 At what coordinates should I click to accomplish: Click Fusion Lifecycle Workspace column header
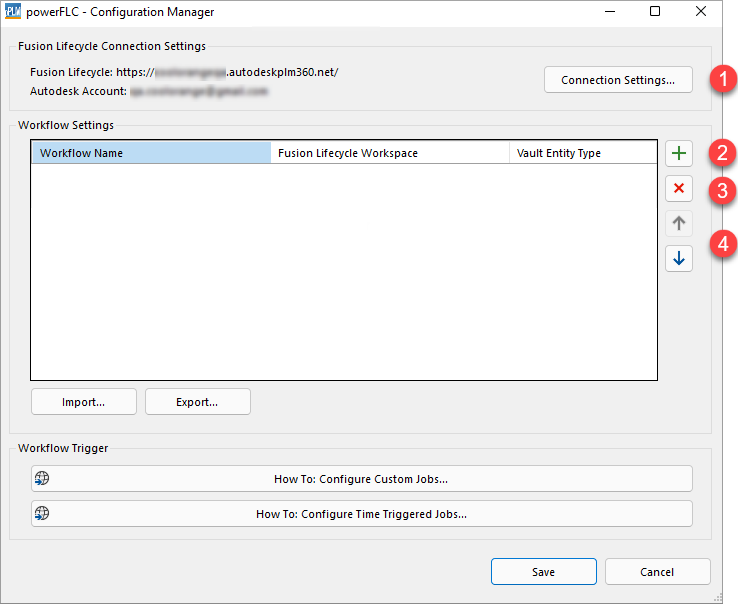pos(389,153)
